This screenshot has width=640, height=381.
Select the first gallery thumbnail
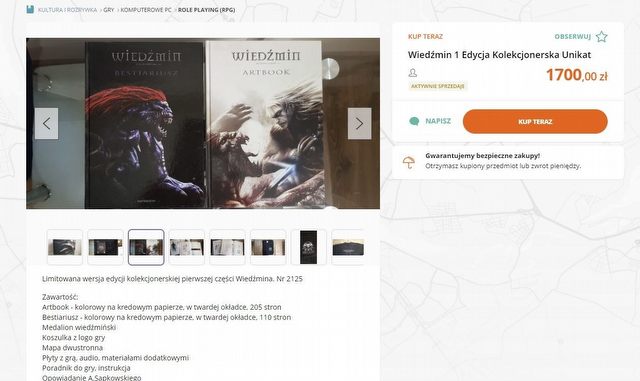[65, 247]
